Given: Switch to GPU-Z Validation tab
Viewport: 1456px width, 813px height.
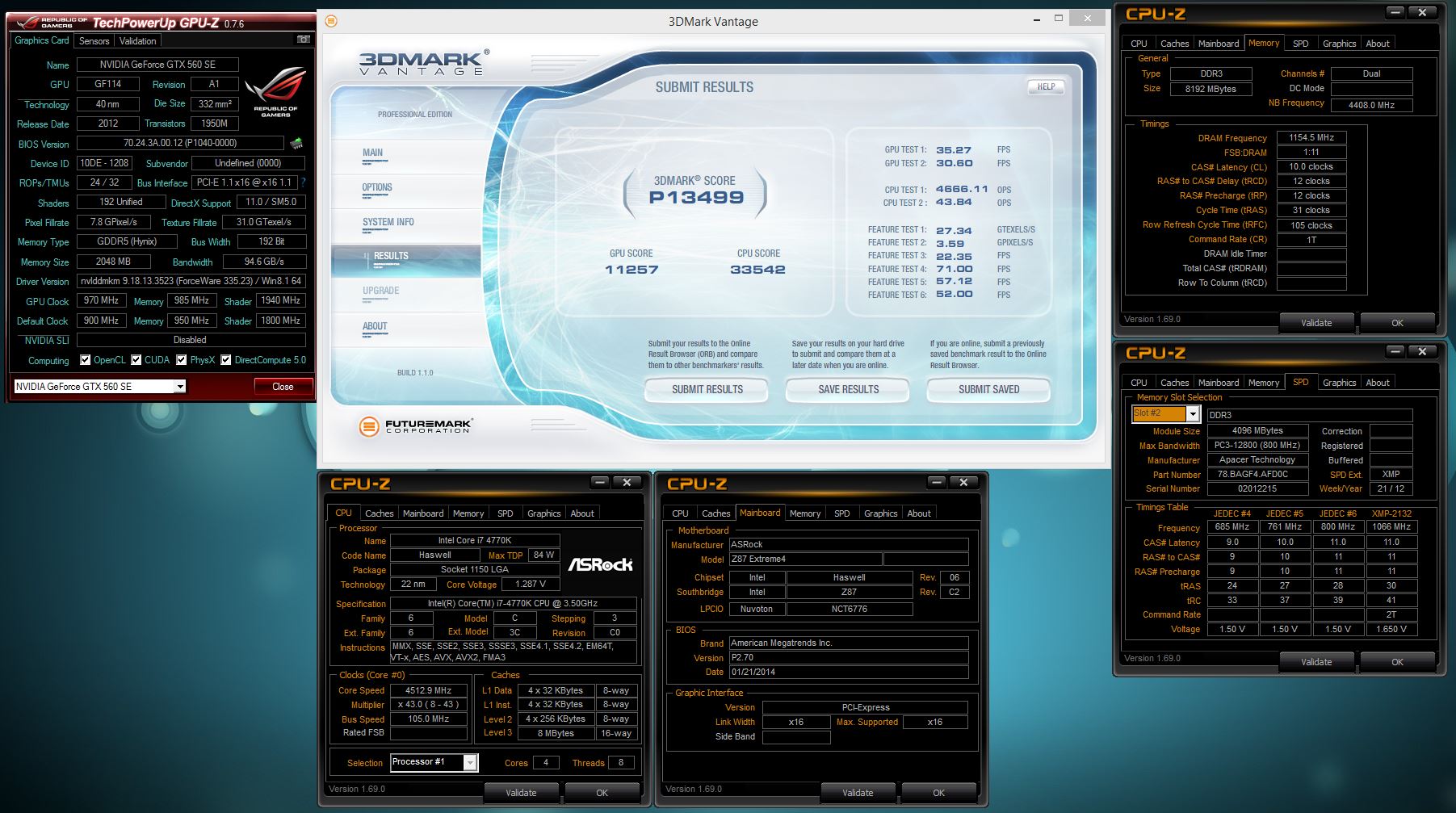Looking at the screenshot, I should tap(138, 40).
